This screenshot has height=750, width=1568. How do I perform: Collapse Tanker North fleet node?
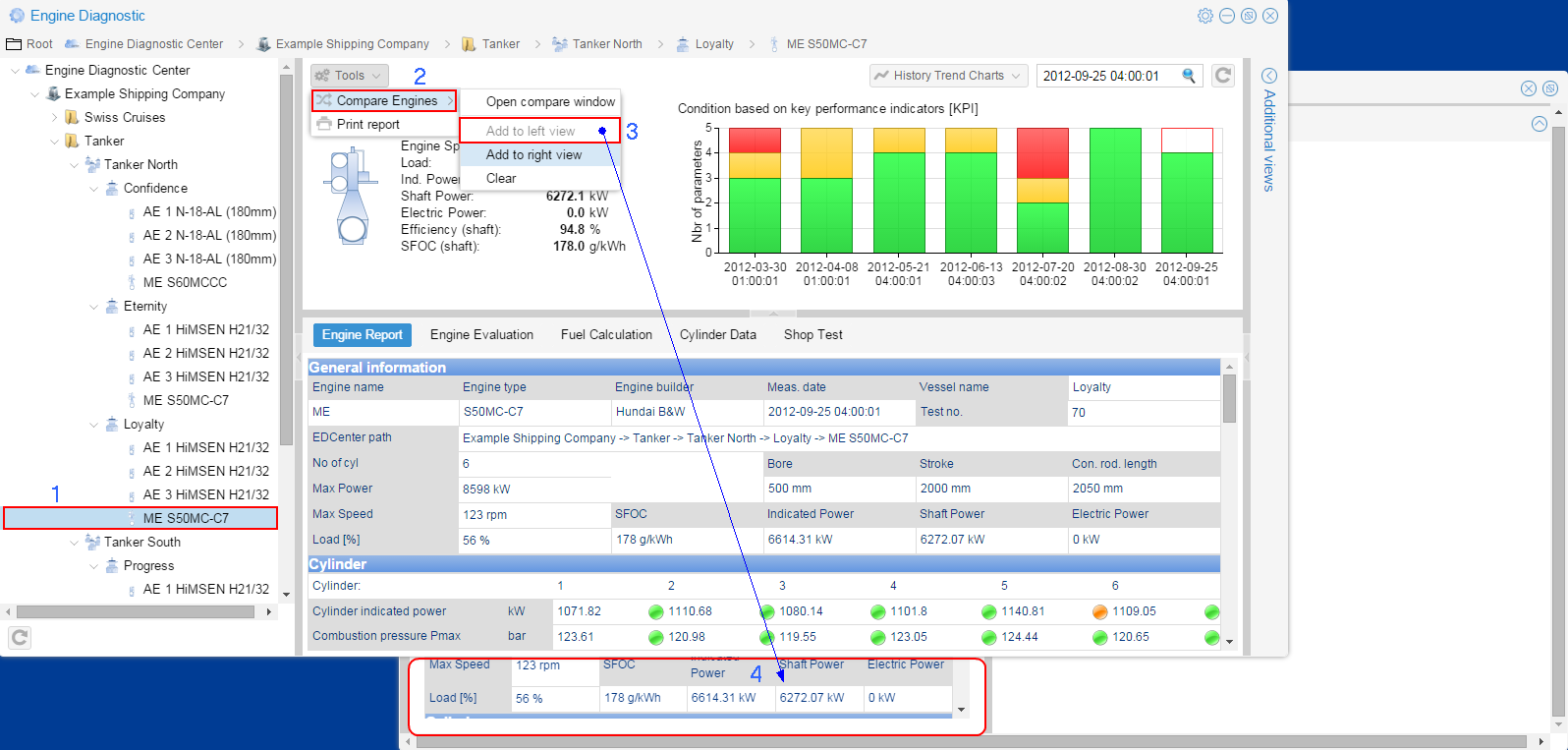click(x=75, y=165)
